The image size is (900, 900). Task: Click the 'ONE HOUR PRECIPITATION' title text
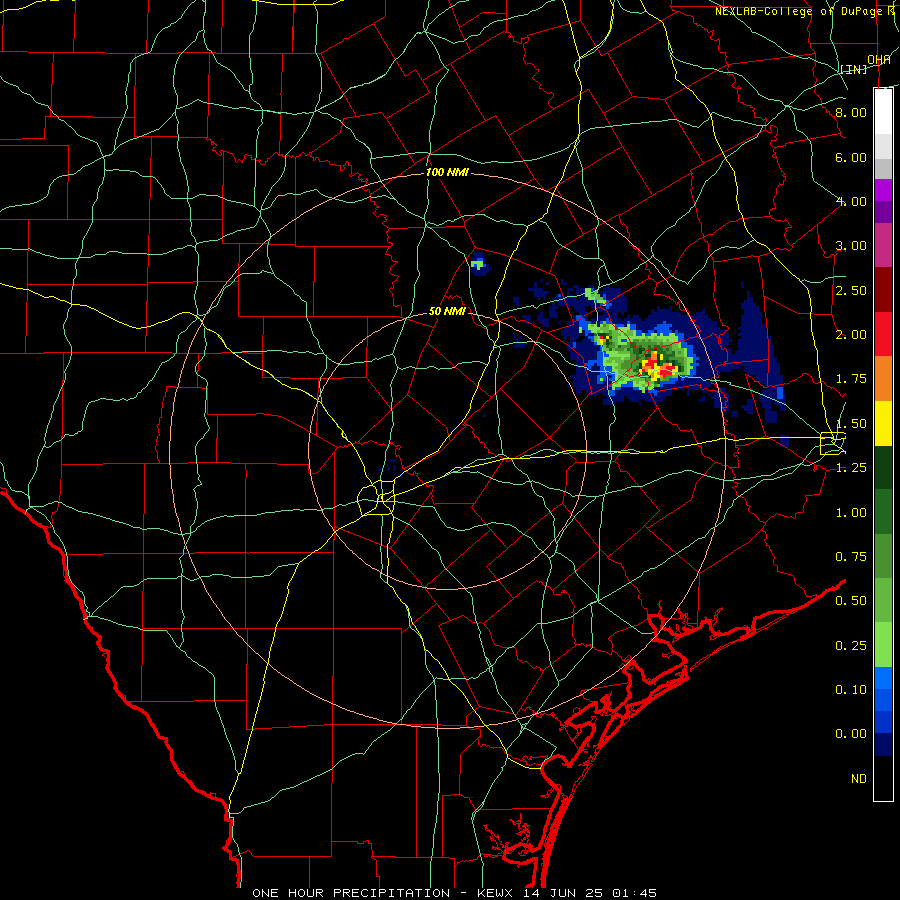point(351,893)
